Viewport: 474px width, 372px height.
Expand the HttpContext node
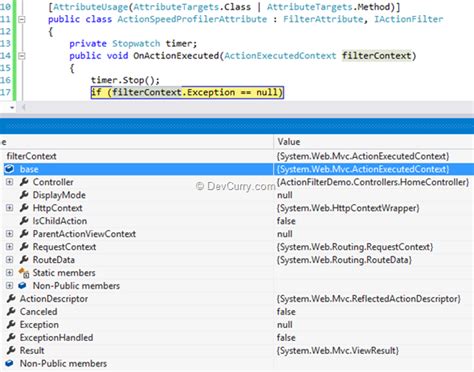pos(9,208)
